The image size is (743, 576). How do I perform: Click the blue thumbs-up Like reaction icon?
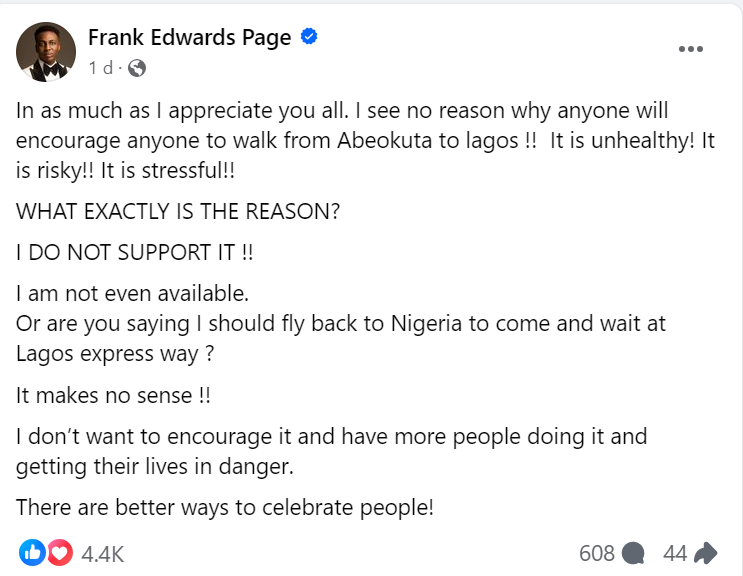pyautogui.click(x=33, y=552)
